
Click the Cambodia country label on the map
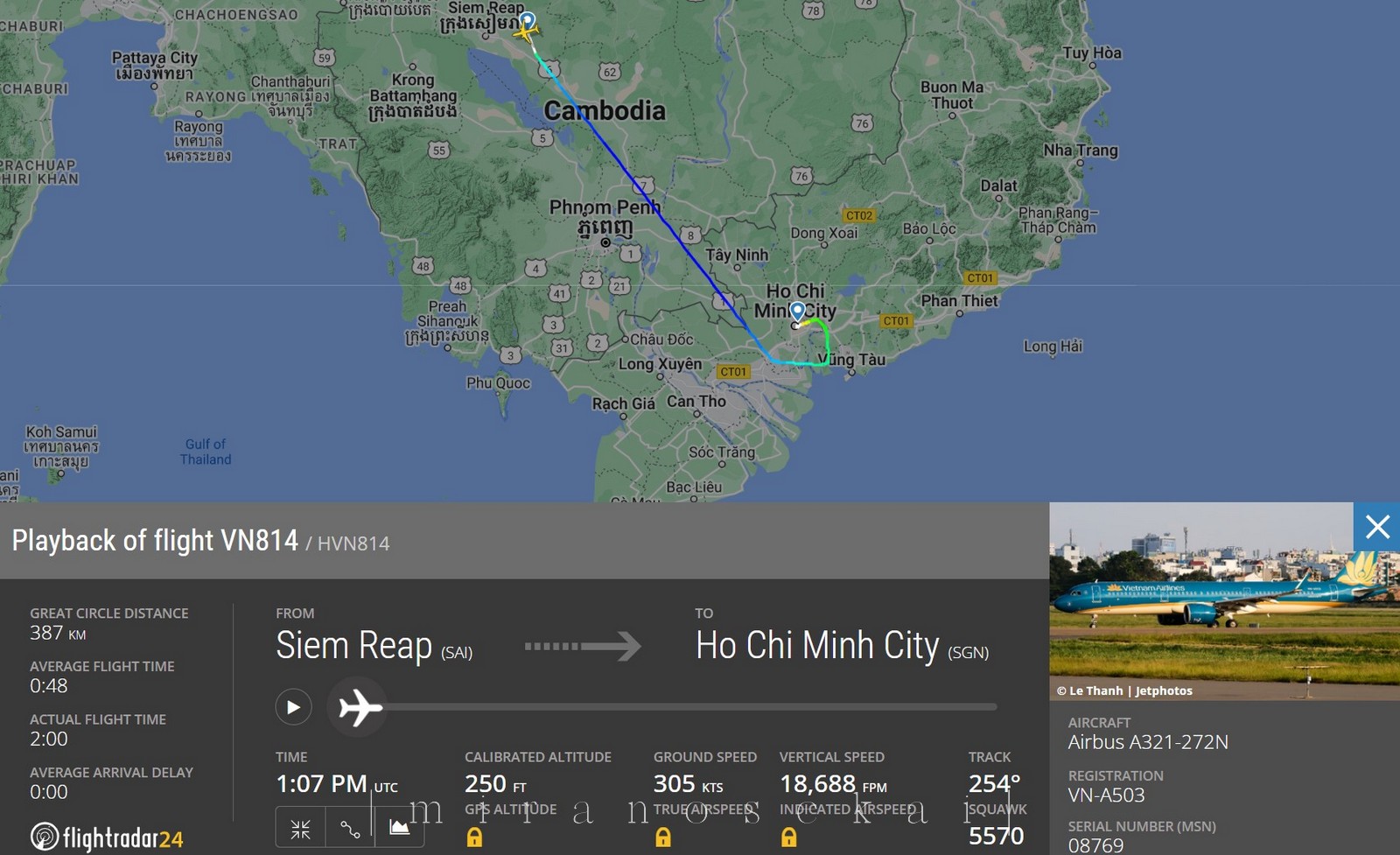pyautogui.click(x=605, y=110)
